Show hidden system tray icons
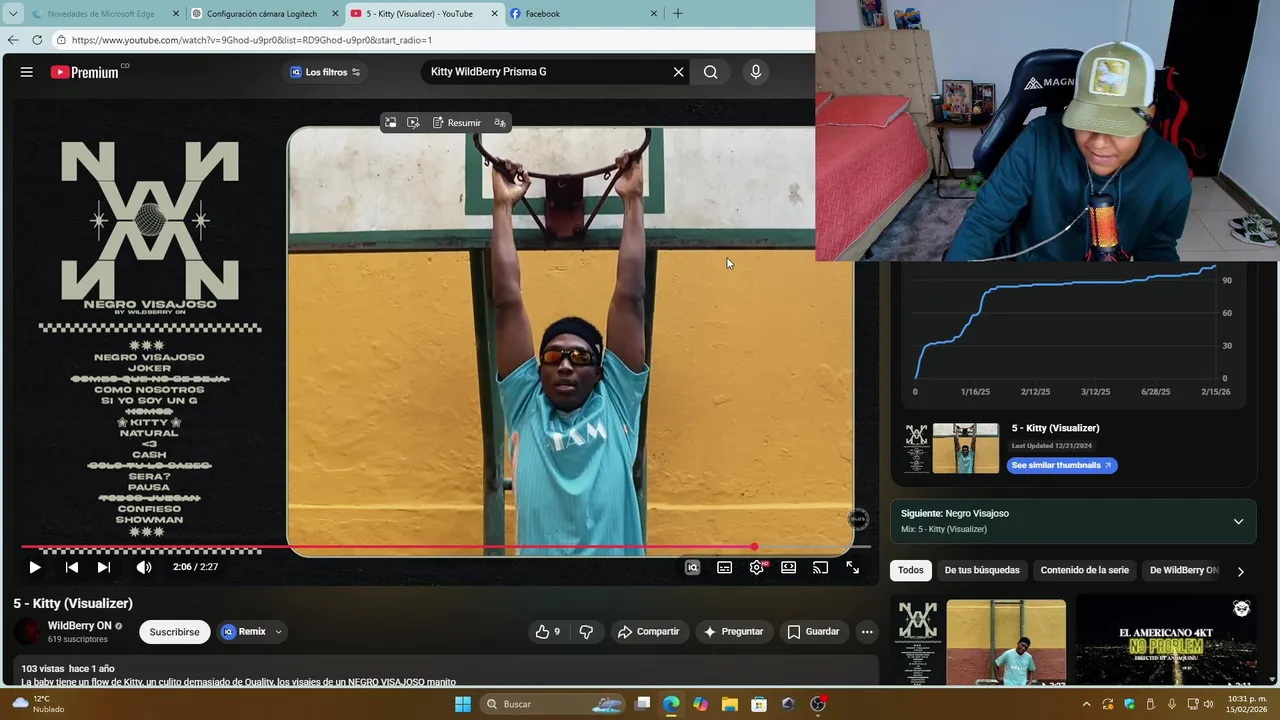 (x=1086, y=704)
